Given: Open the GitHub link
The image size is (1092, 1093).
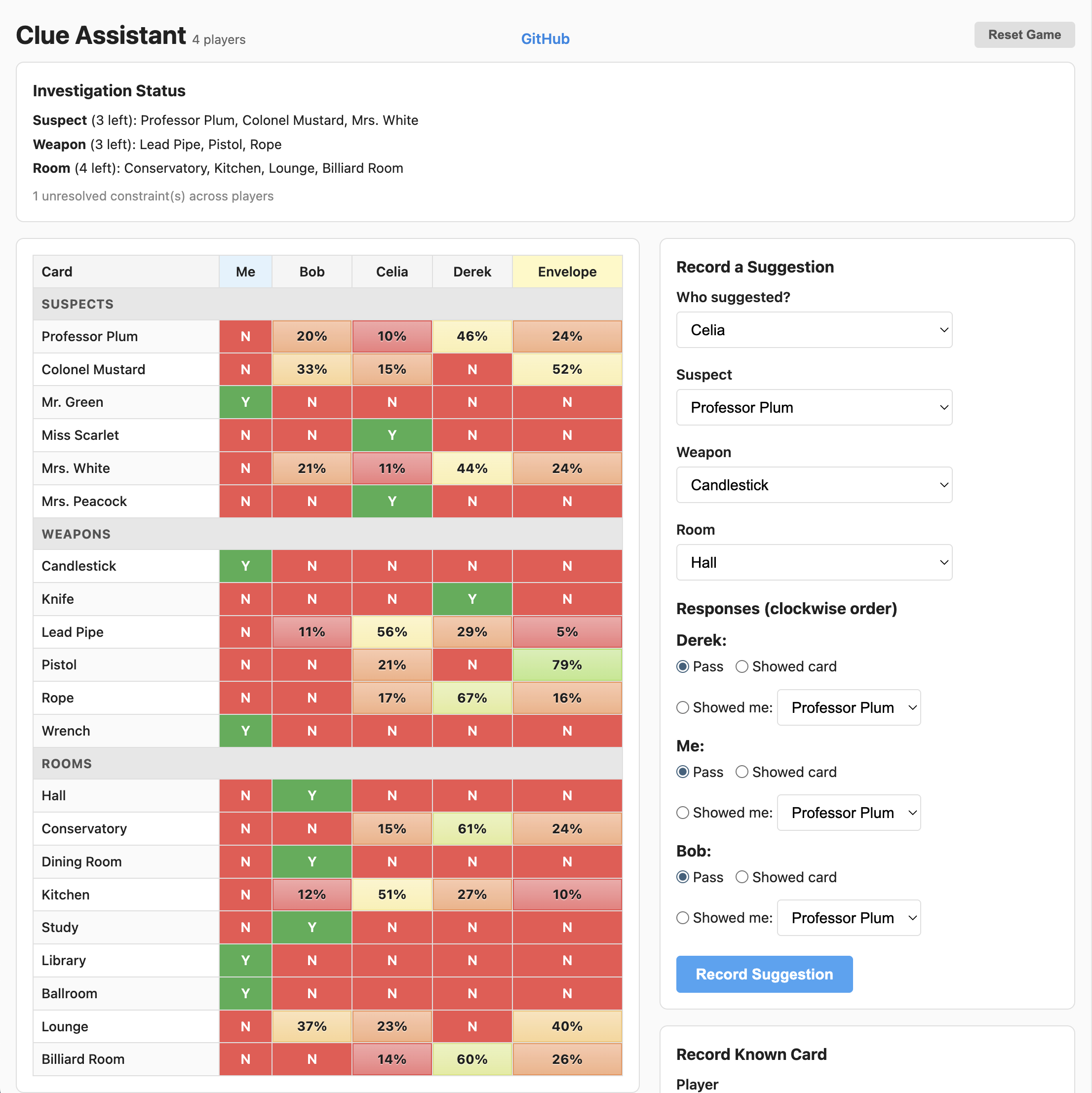Looking at the screenshot, I should (x=545, y=39).
